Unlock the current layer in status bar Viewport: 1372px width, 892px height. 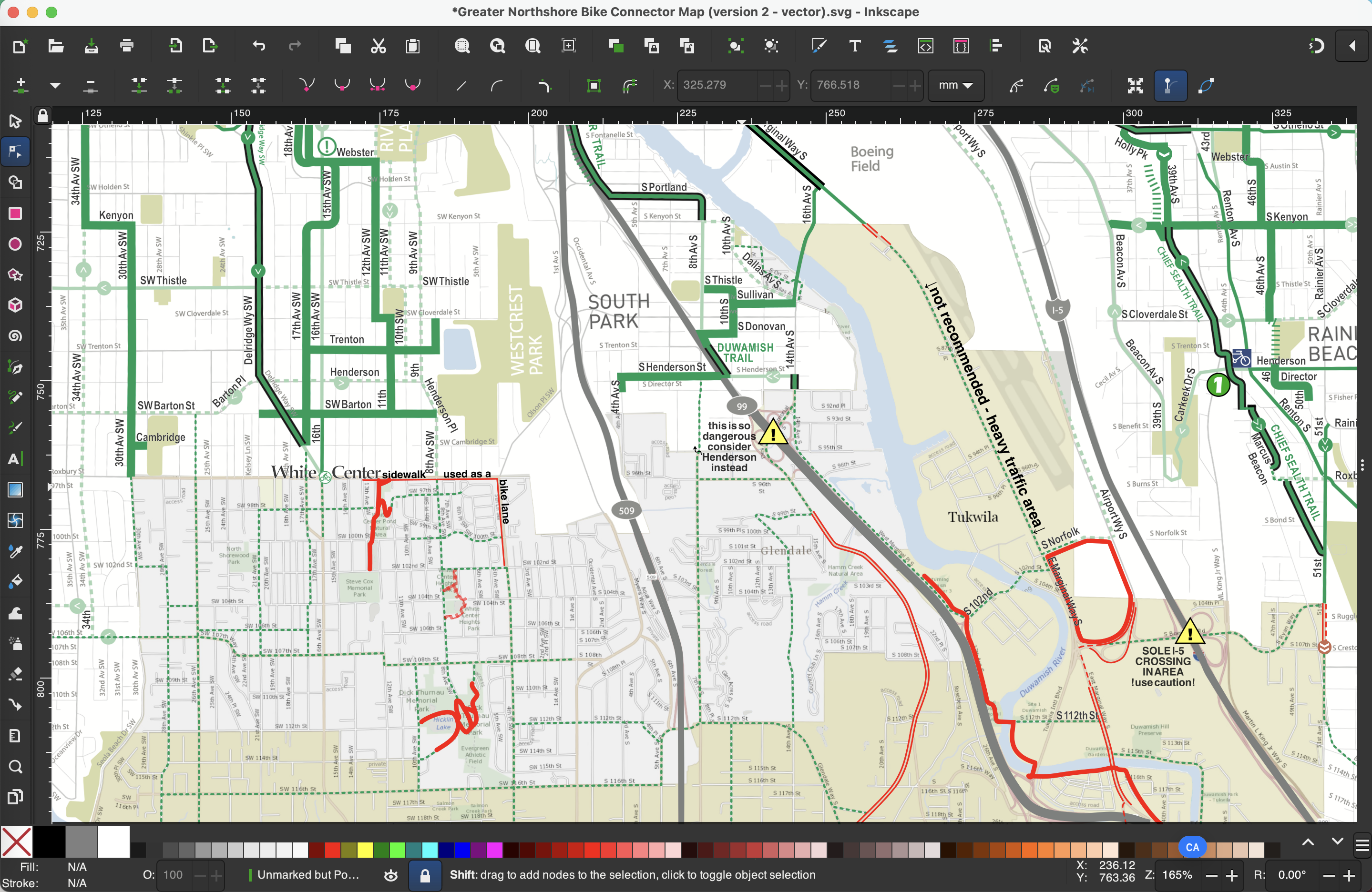coord(425,875)
